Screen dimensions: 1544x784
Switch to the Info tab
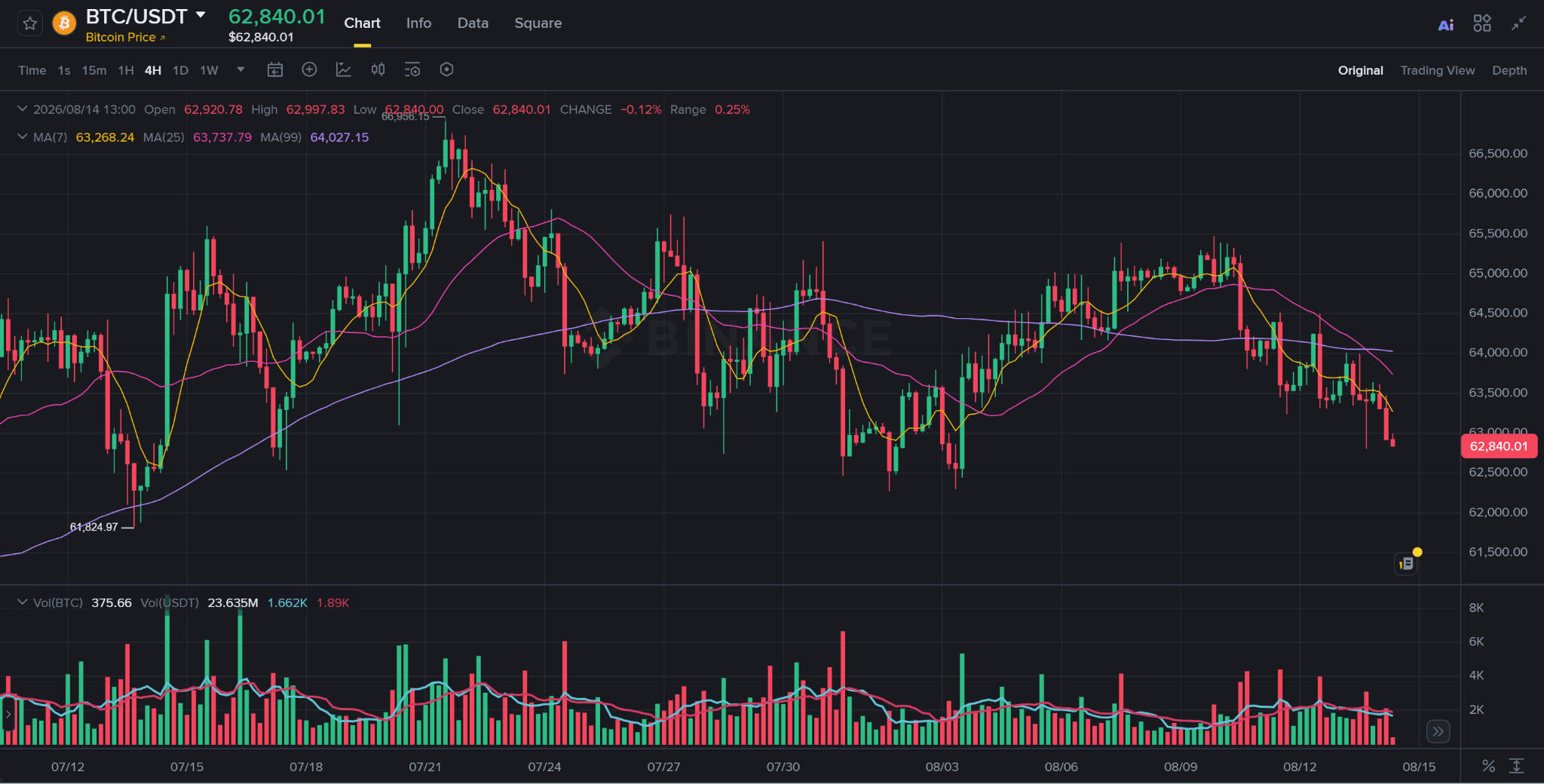click(x=418, y=23)
